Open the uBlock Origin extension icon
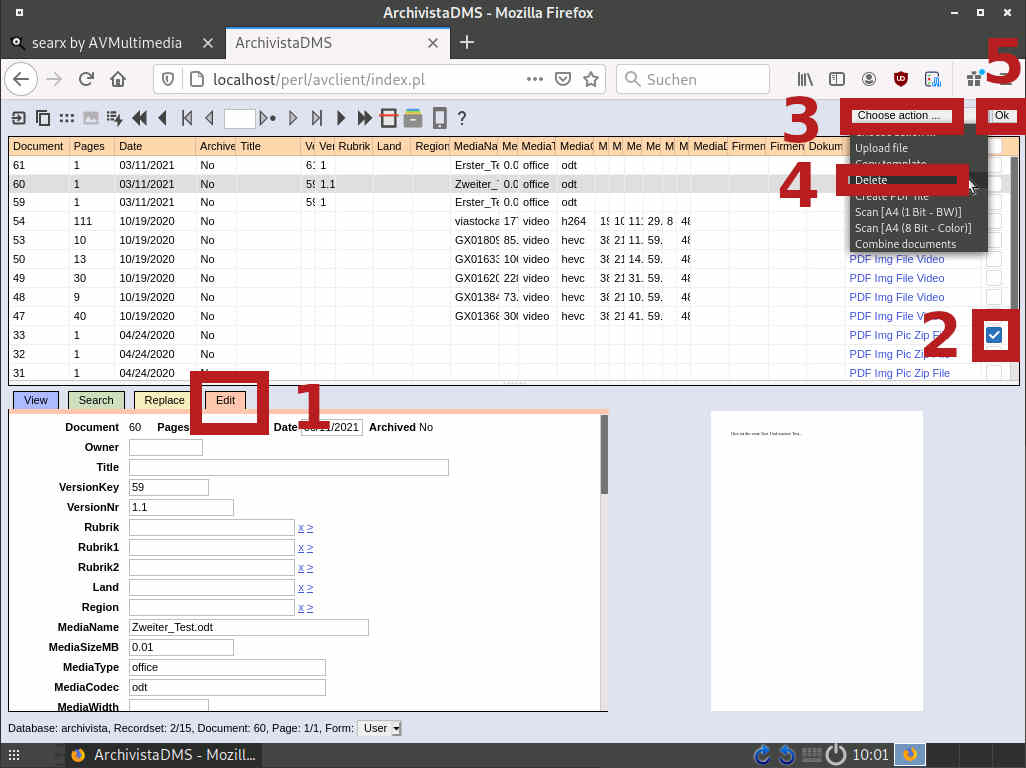This screenshot has height=768, width=1026. [x=900, y=79]
